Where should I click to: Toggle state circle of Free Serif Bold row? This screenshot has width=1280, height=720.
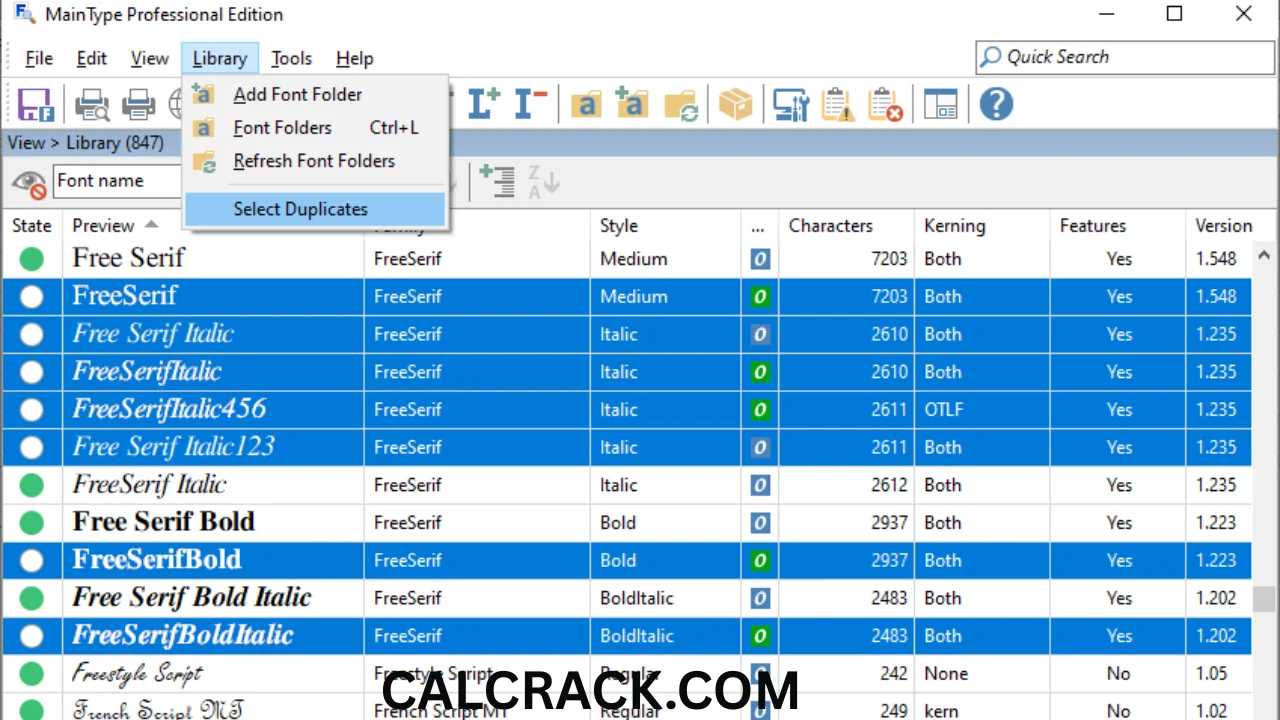[x=32, y=523]
